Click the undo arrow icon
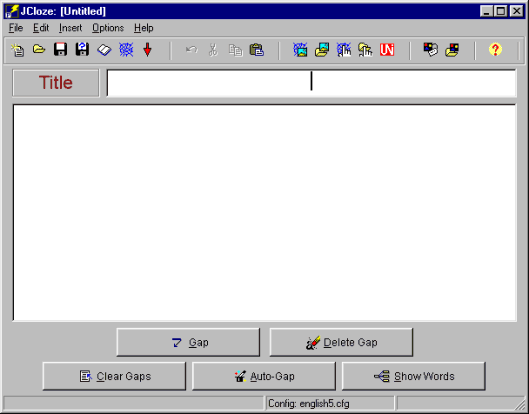 (x=191, y=50)
